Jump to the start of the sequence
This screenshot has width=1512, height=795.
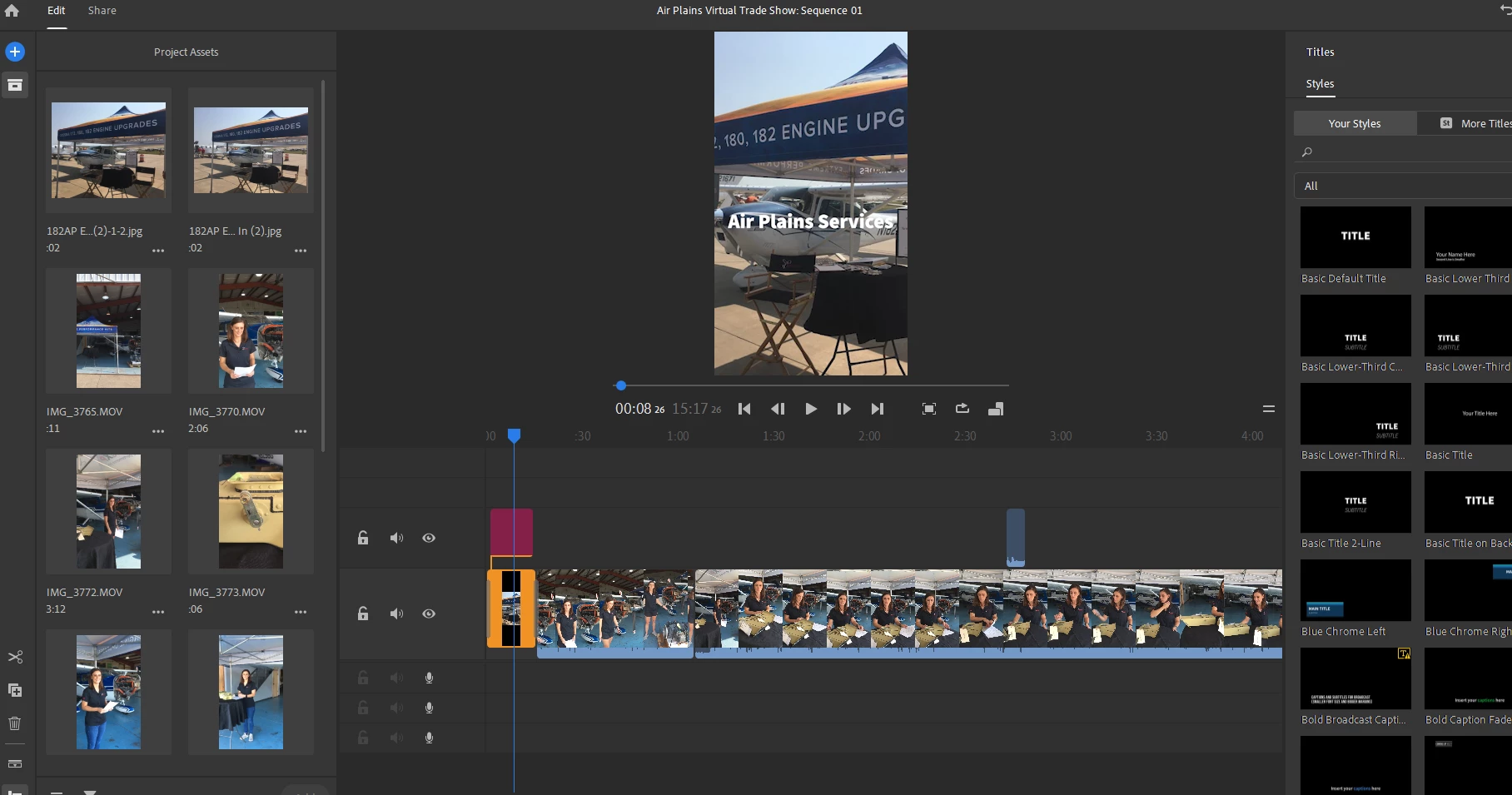coord(744,409)
